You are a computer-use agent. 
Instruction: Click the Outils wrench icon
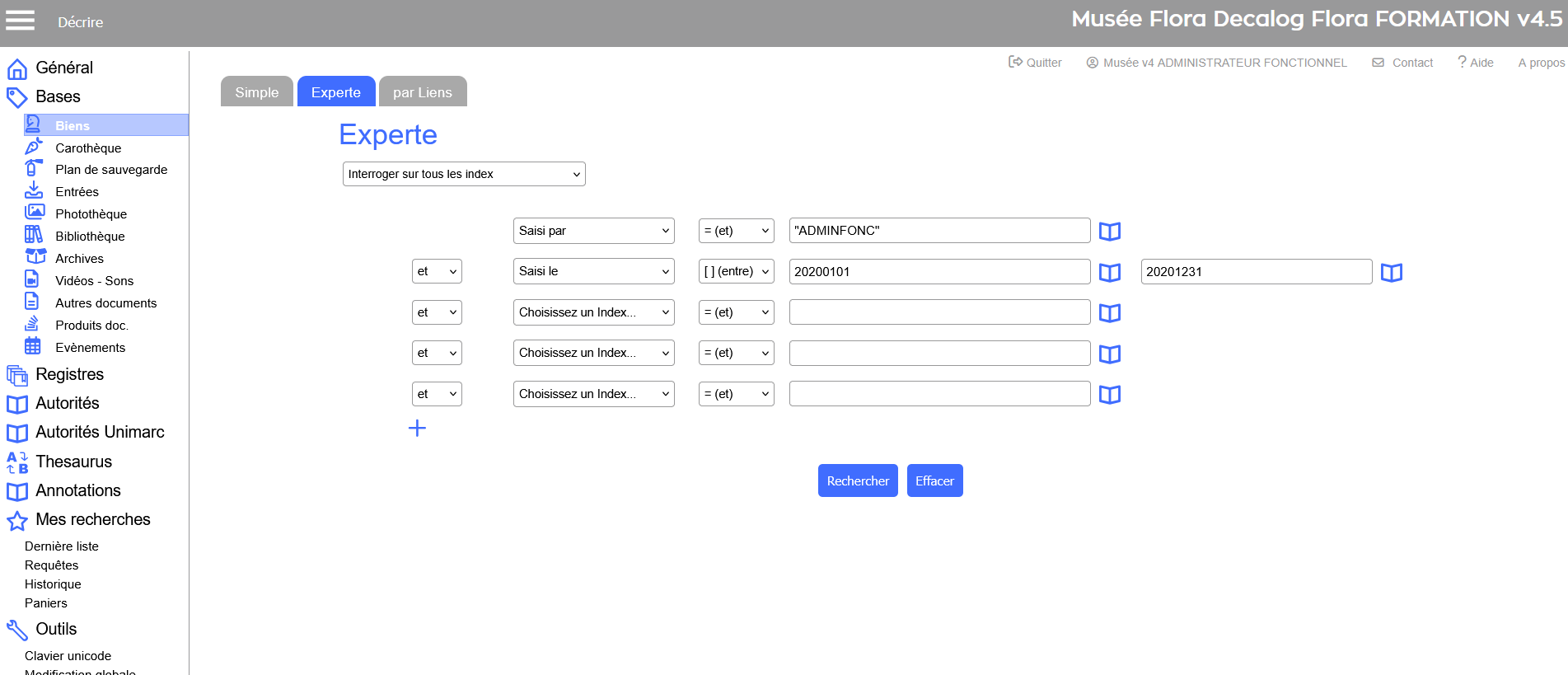tap(17, 630)
